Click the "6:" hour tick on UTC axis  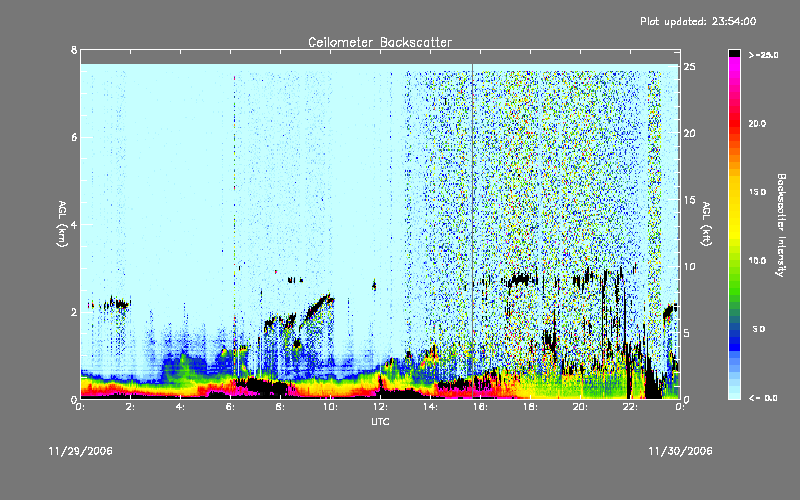[x=231, y=407]
